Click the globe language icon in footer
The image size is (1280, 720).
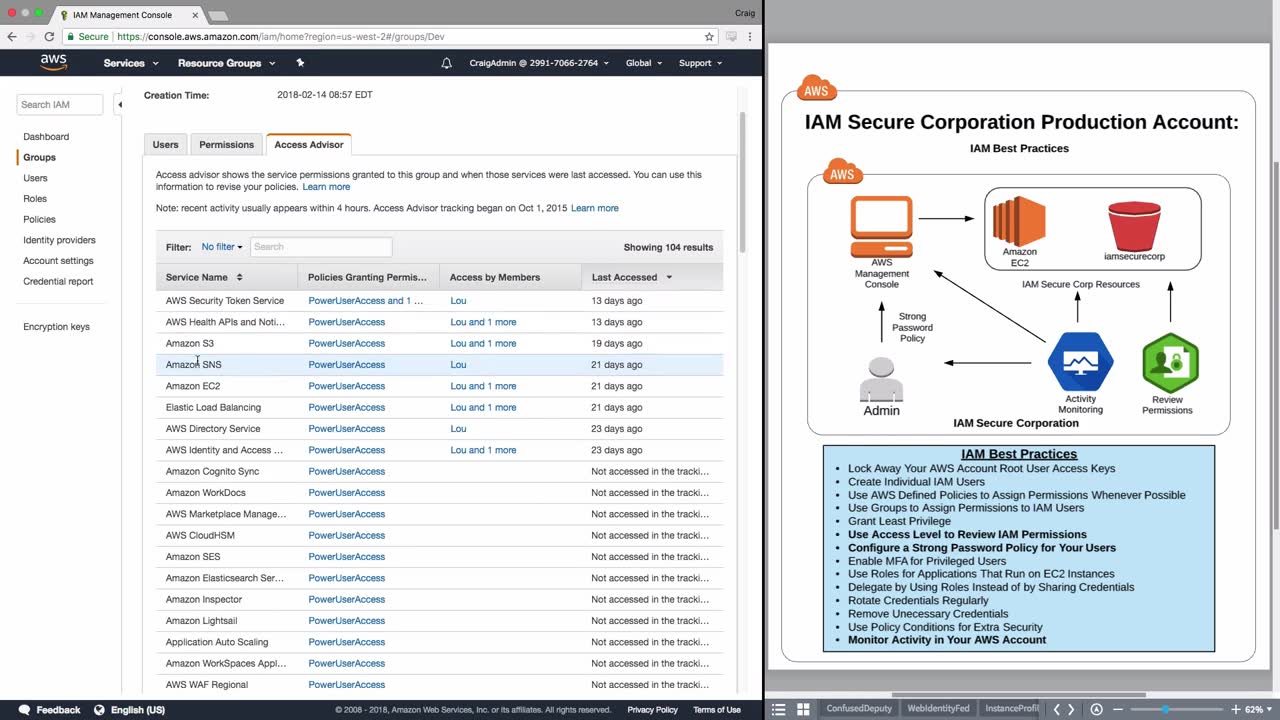(99, 710)
